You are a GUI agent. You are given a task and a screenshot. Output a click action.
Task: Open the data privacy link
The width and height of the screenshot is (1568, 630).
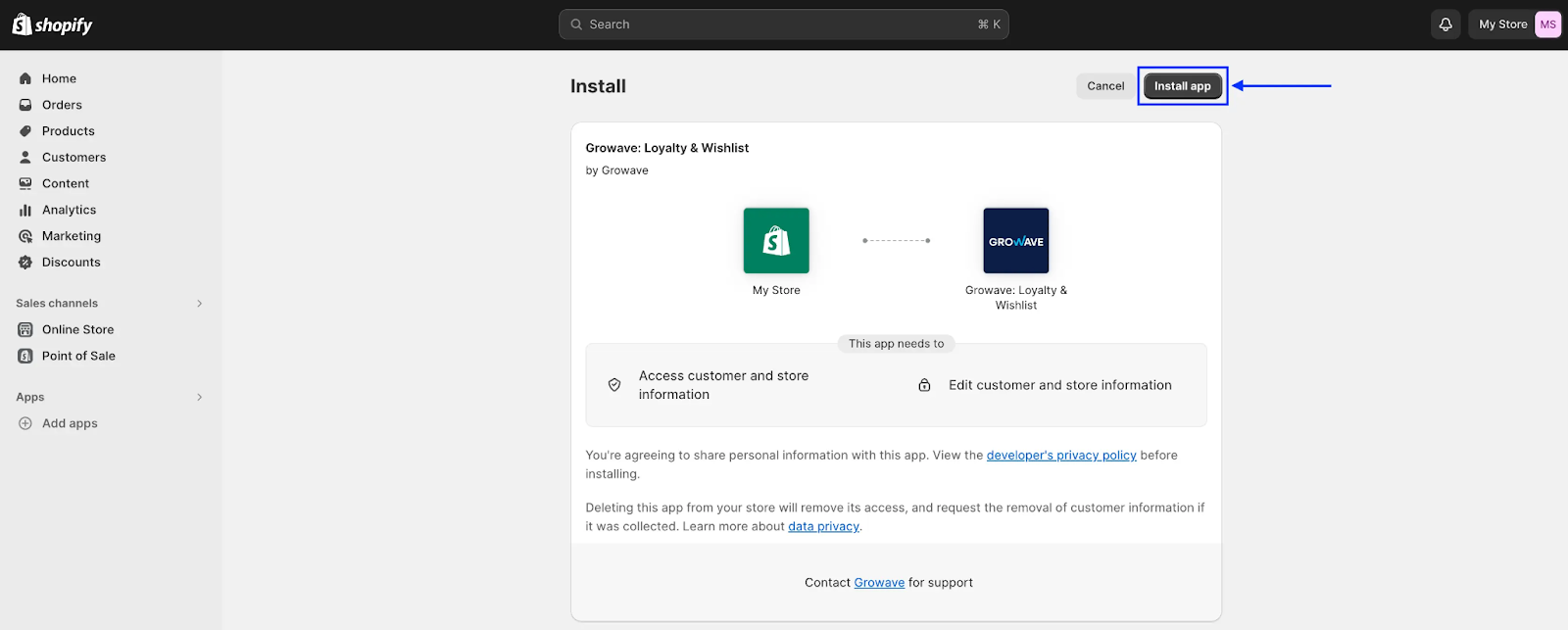coord(823,526)
